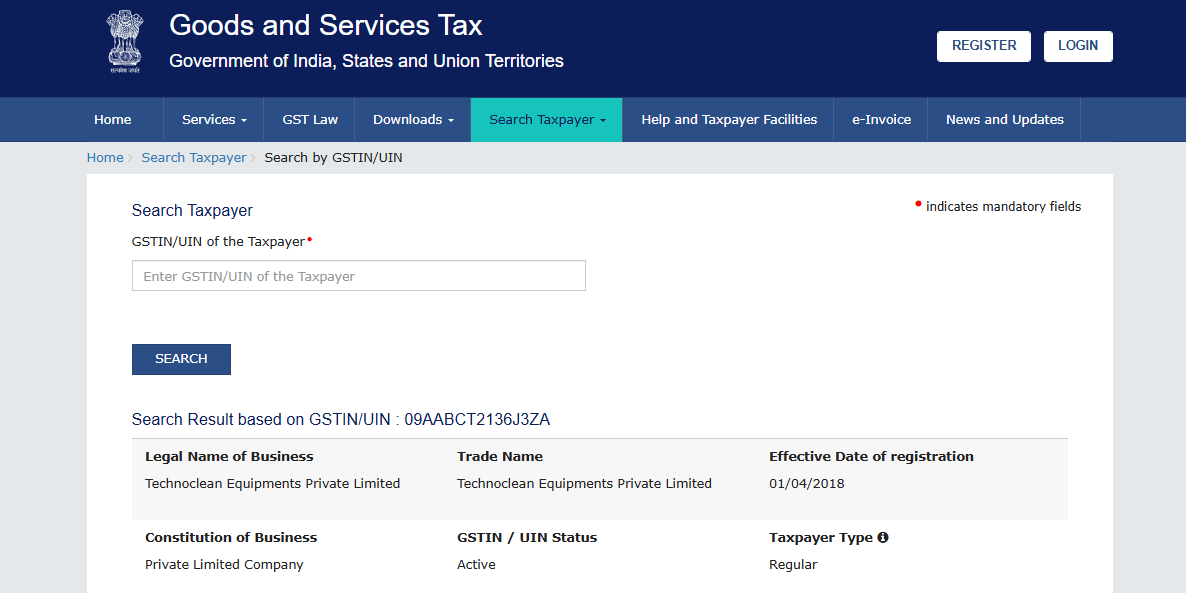Open the News and Updates tab
1186x593 pixels.
click(1004, 120)
